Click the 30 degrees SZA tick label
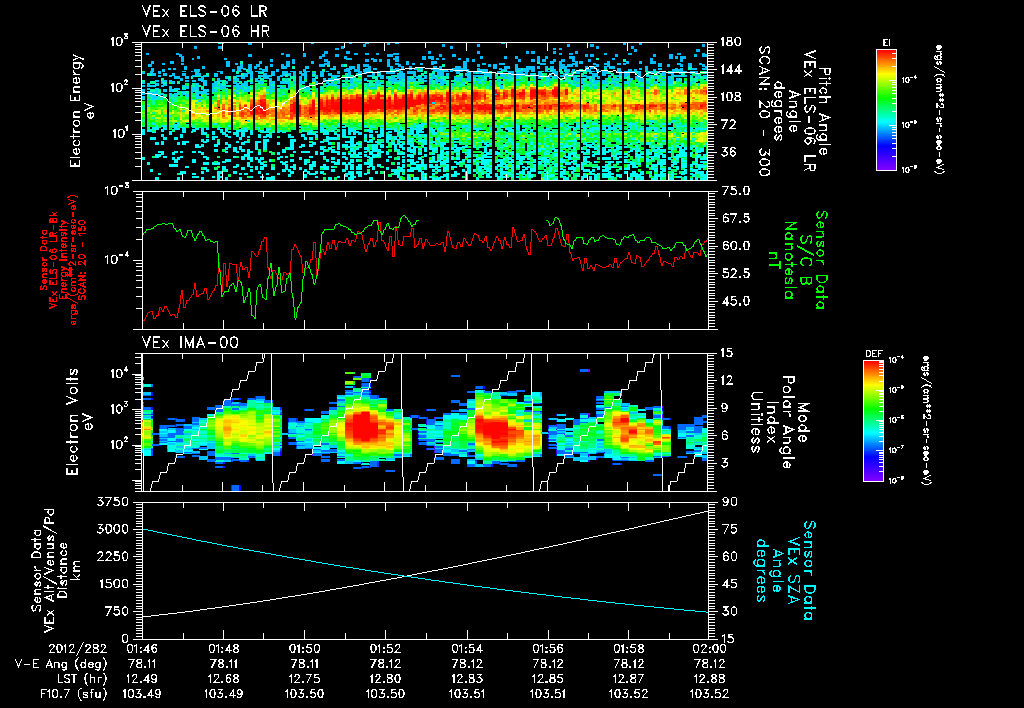The width and height of the screenshot is (1024, 708). click(729, 611)
